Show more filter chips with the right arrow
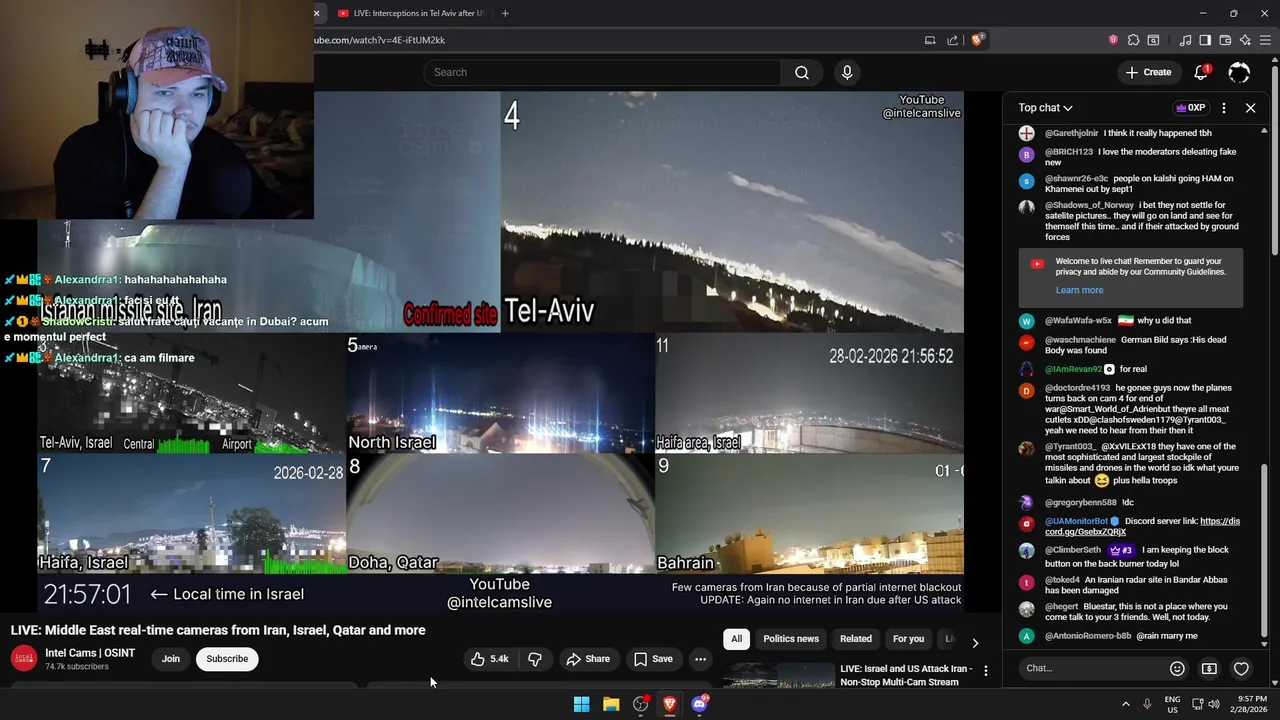Viewport: 1280px width, 720px height. click(x=975, y=643)
